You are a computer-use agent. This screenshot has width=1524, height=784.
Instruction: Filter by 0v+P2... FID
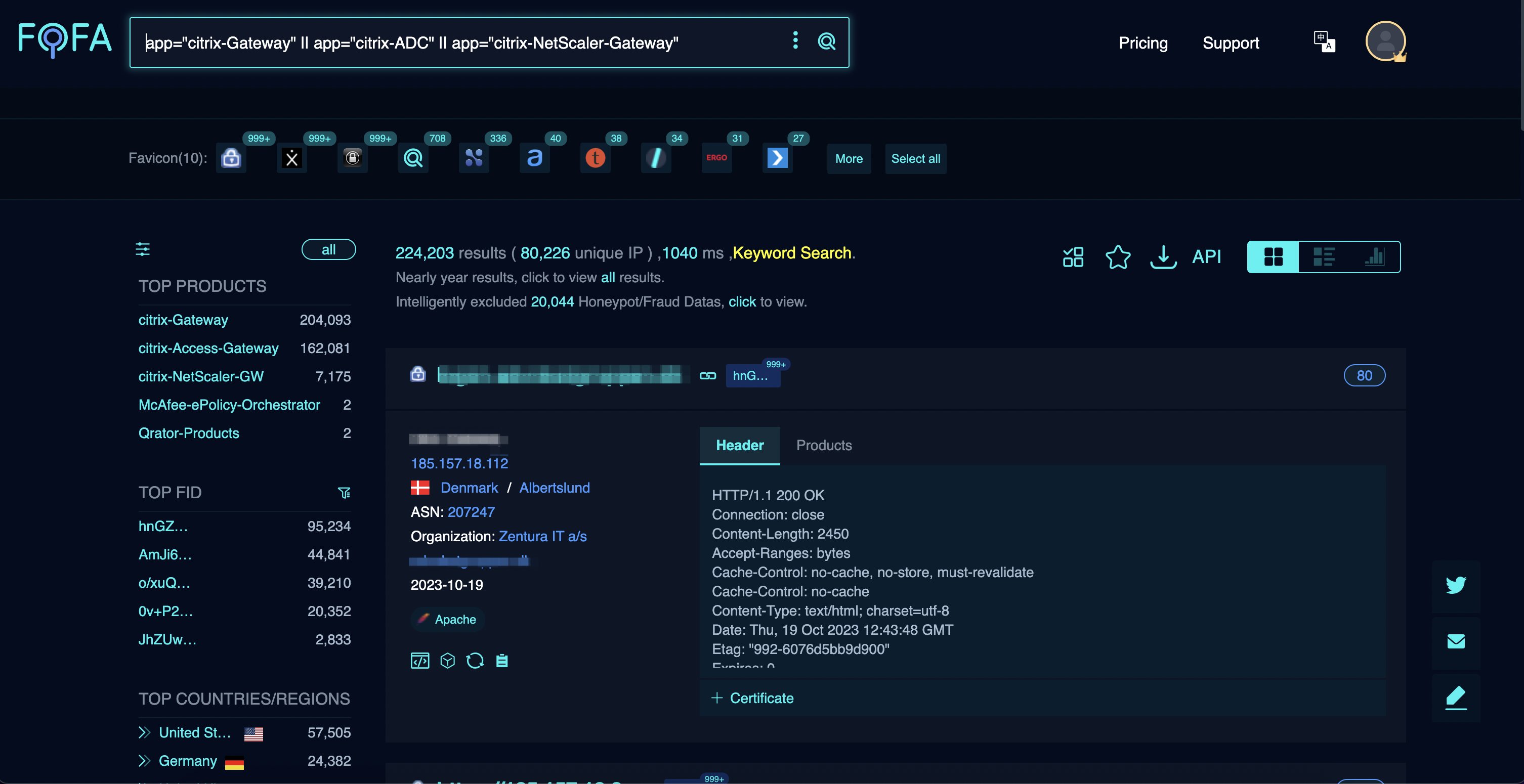pyautogui.click(x=165, y=612)
